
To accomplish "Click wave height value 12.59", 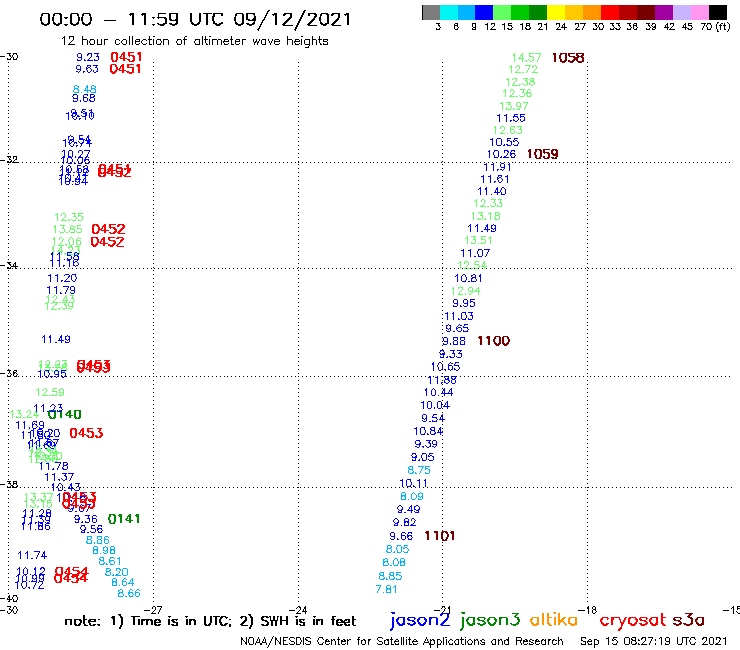I will [x=50, y=392].
